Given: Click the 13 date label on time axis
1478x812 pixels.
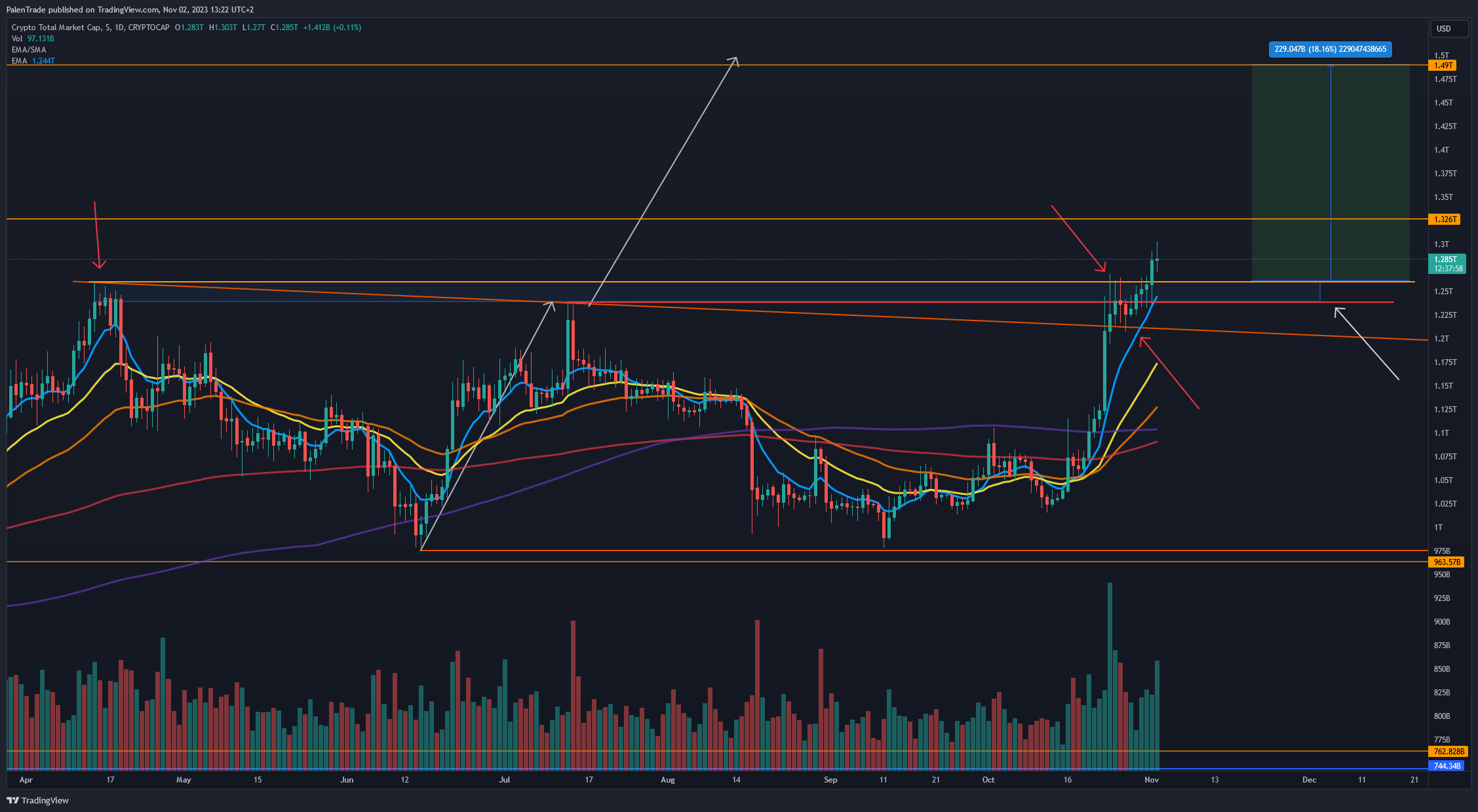Looking at the screenshot, I should coord(1215,780).
